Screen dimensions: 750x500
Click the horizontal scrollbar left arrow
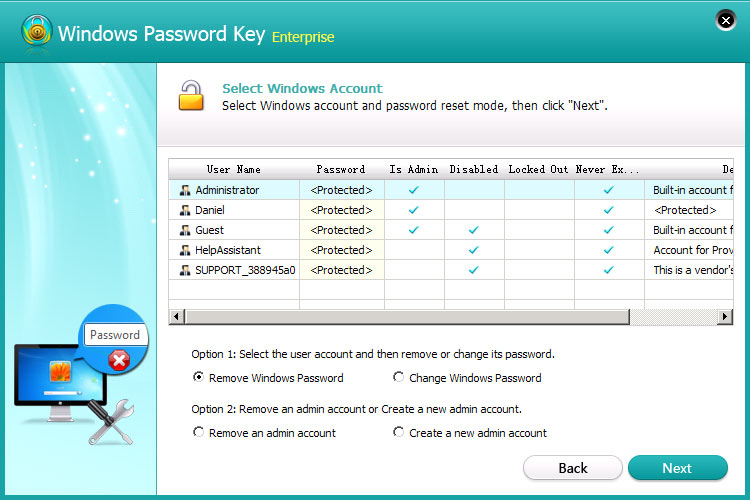pyautogui.click(x=176, y=316)
